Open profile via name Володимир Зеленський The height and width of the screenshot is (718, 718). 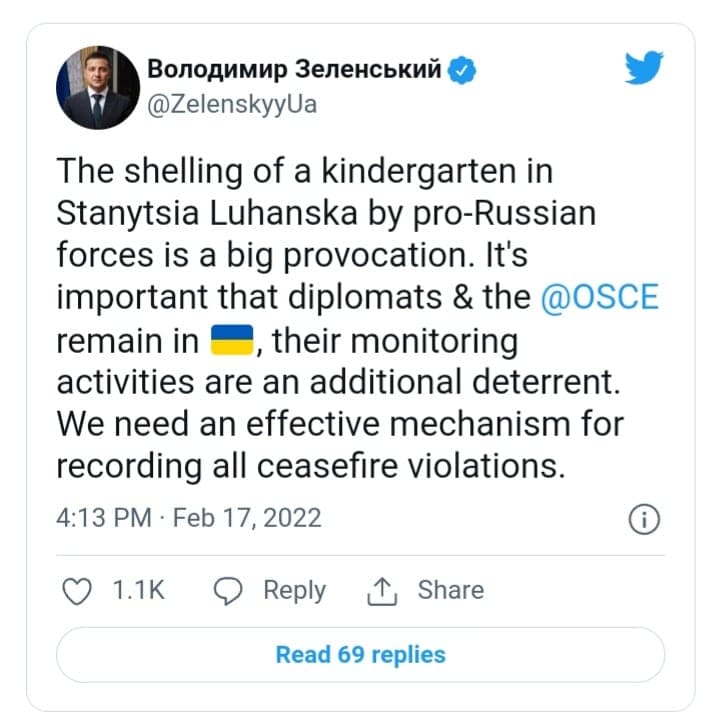pos(294,69)
